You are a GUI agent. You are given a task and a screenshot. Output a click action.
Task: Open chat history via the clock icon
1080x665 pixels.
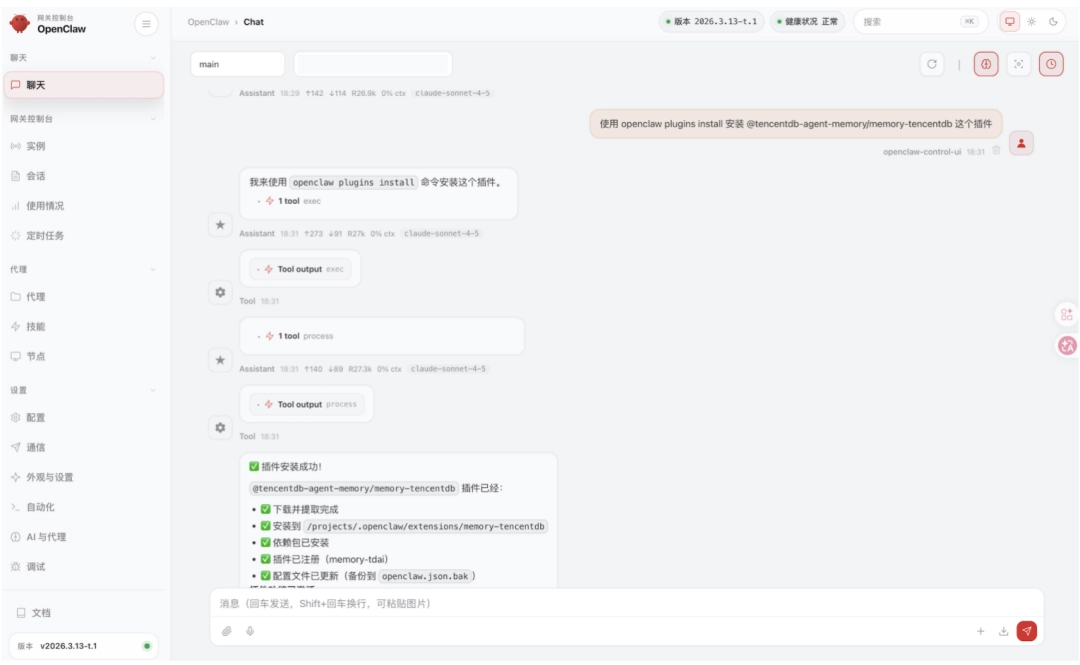point(1051,63)
